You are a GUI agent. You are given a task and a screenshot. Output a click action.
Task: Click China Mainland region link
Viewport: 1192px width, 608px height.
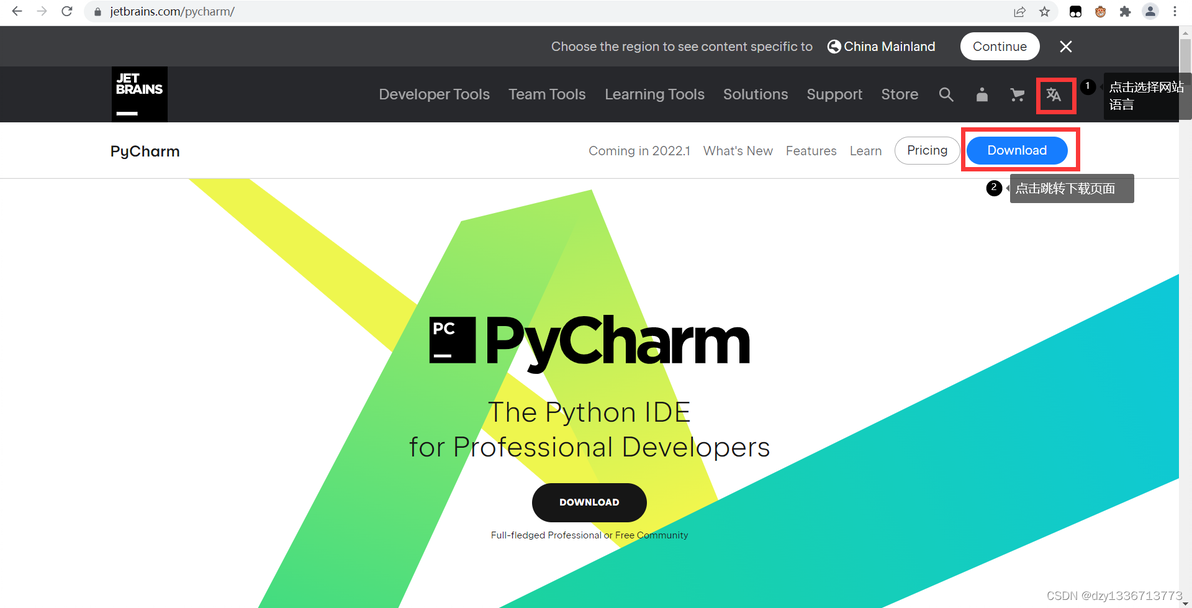click(x=889, y=46)
